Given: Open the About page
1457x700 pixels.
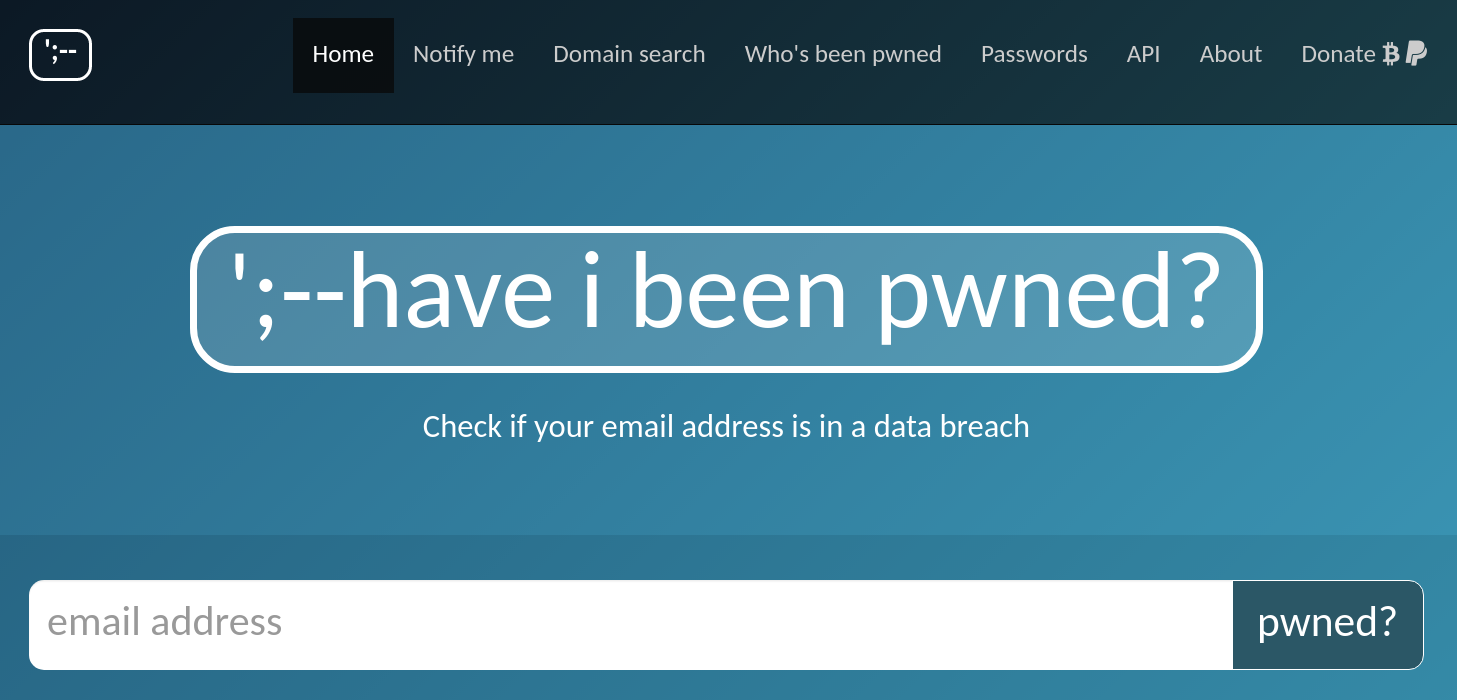Looking at the screenshot, I should coord(1230,55).
